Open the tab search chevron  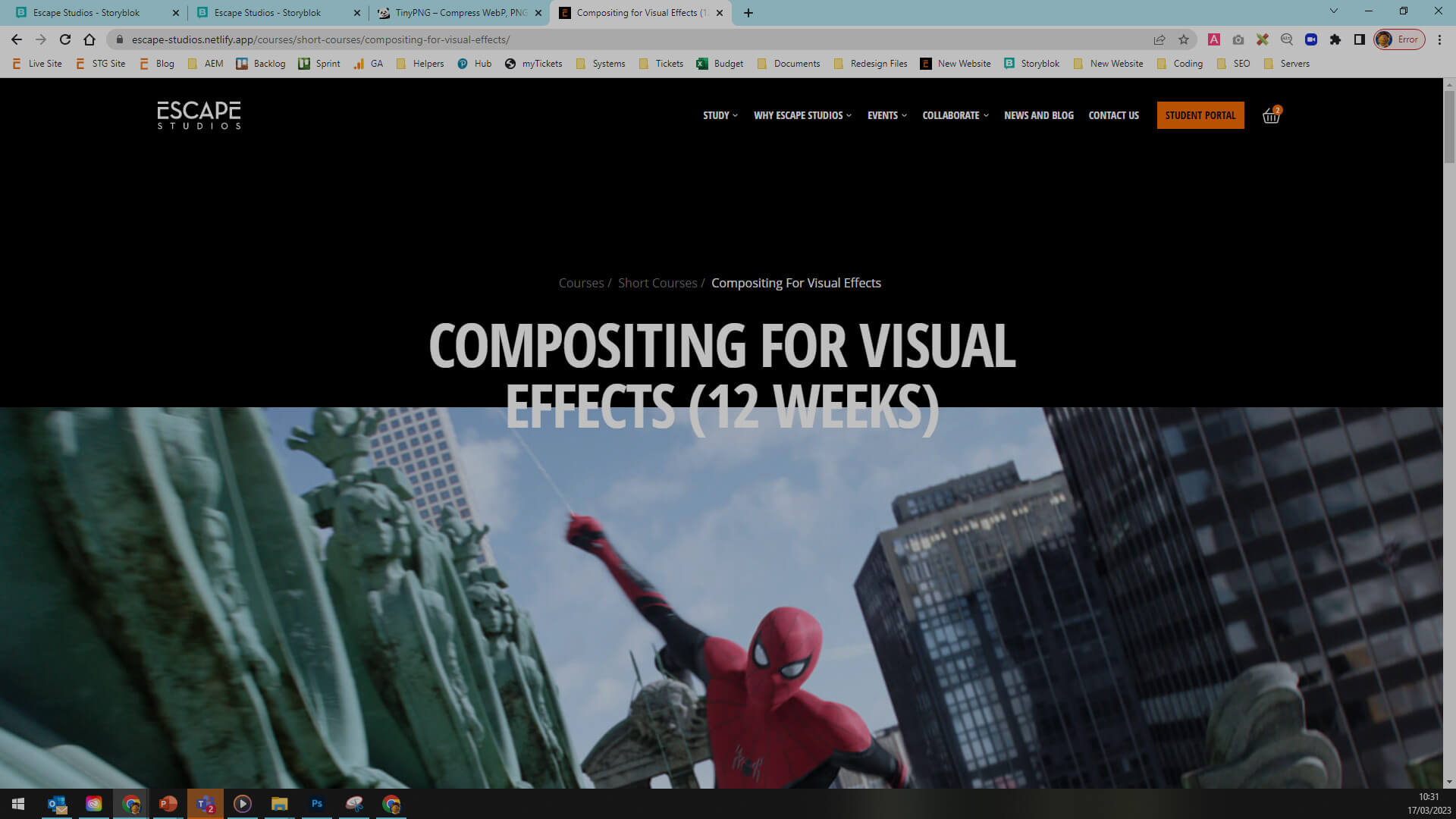tap(1334, 11)
